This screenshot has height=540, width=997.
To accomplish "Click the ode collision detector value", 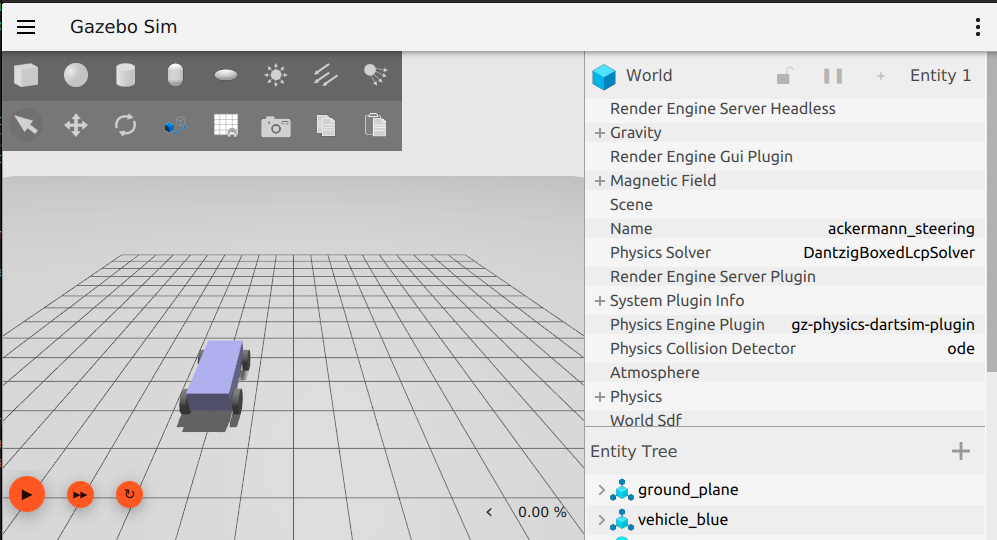I will pyautogui.click(x=961, y=349).
